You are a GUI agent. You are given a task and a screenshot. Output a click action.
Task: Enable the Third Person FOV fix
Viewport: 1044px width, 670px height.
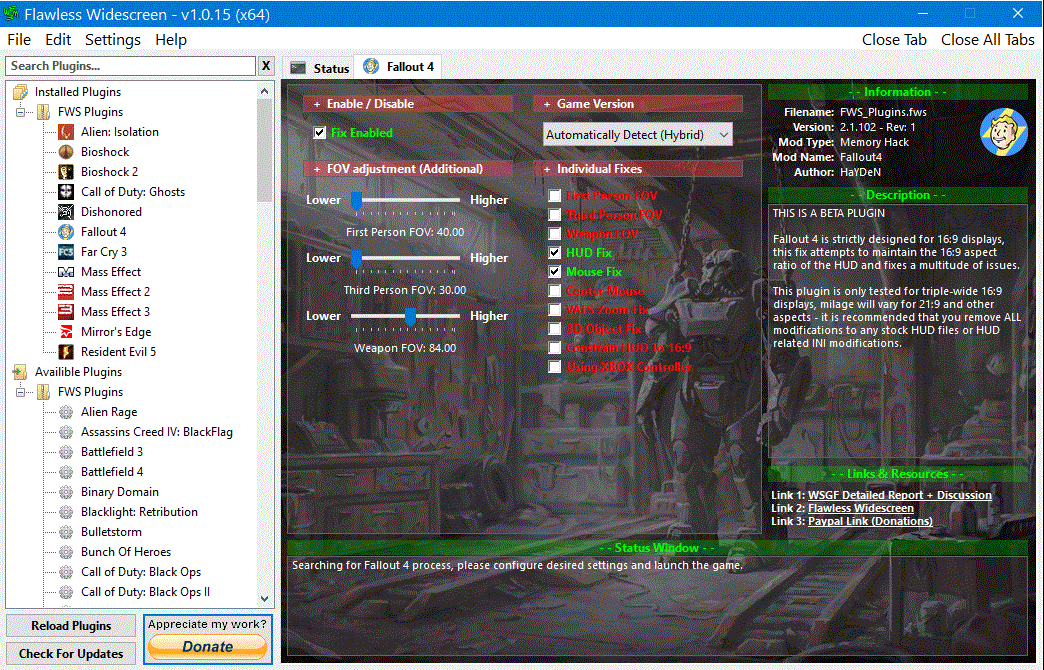[x=555, y=214]
